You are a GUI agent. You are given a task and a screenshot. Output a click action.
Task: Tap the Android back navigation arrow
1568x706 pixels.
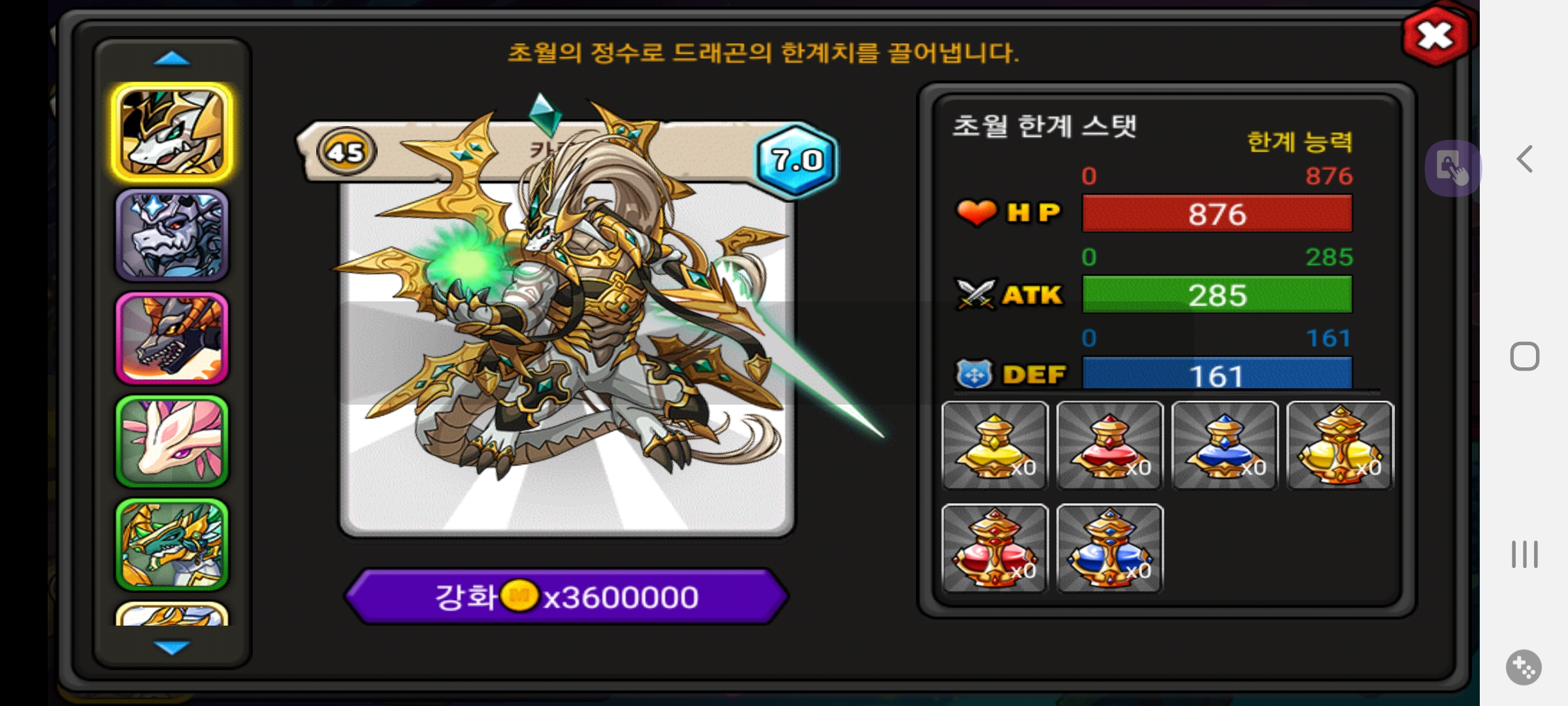click(1525, 159)
